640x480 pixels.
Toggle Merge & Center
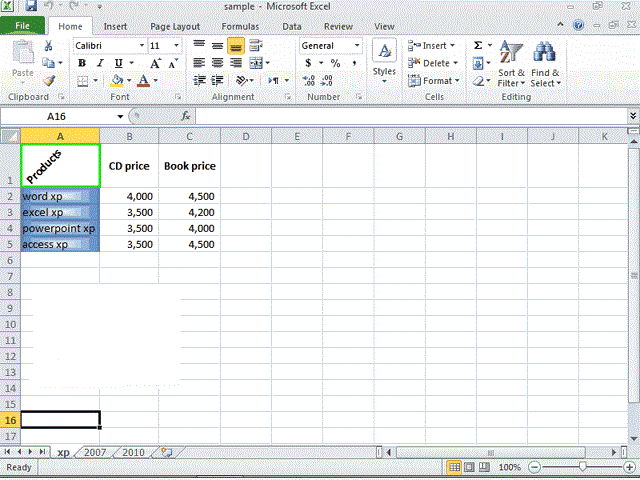click(256, 63)
